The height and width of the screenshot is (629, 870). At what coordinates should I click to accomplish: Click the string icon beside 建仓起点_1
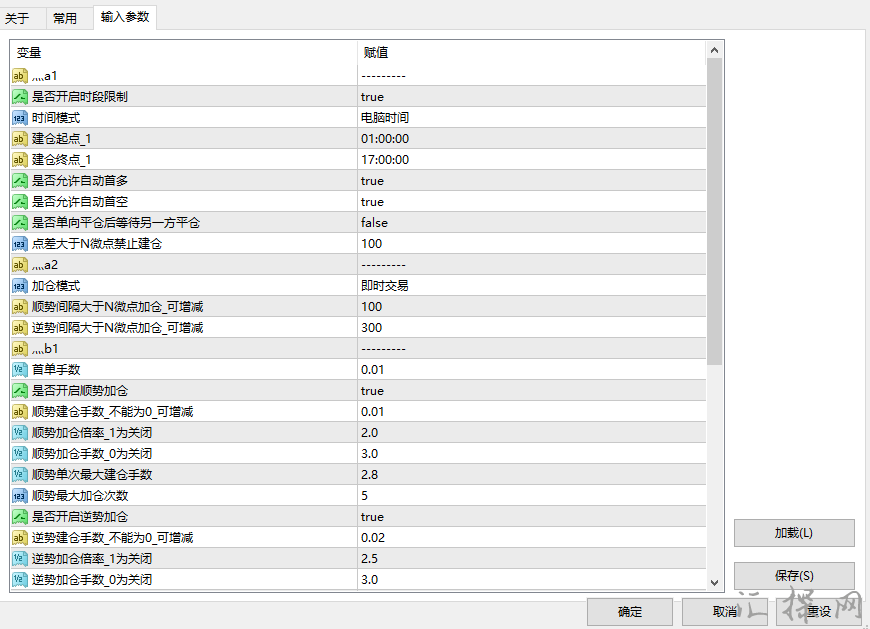point(20,139)
